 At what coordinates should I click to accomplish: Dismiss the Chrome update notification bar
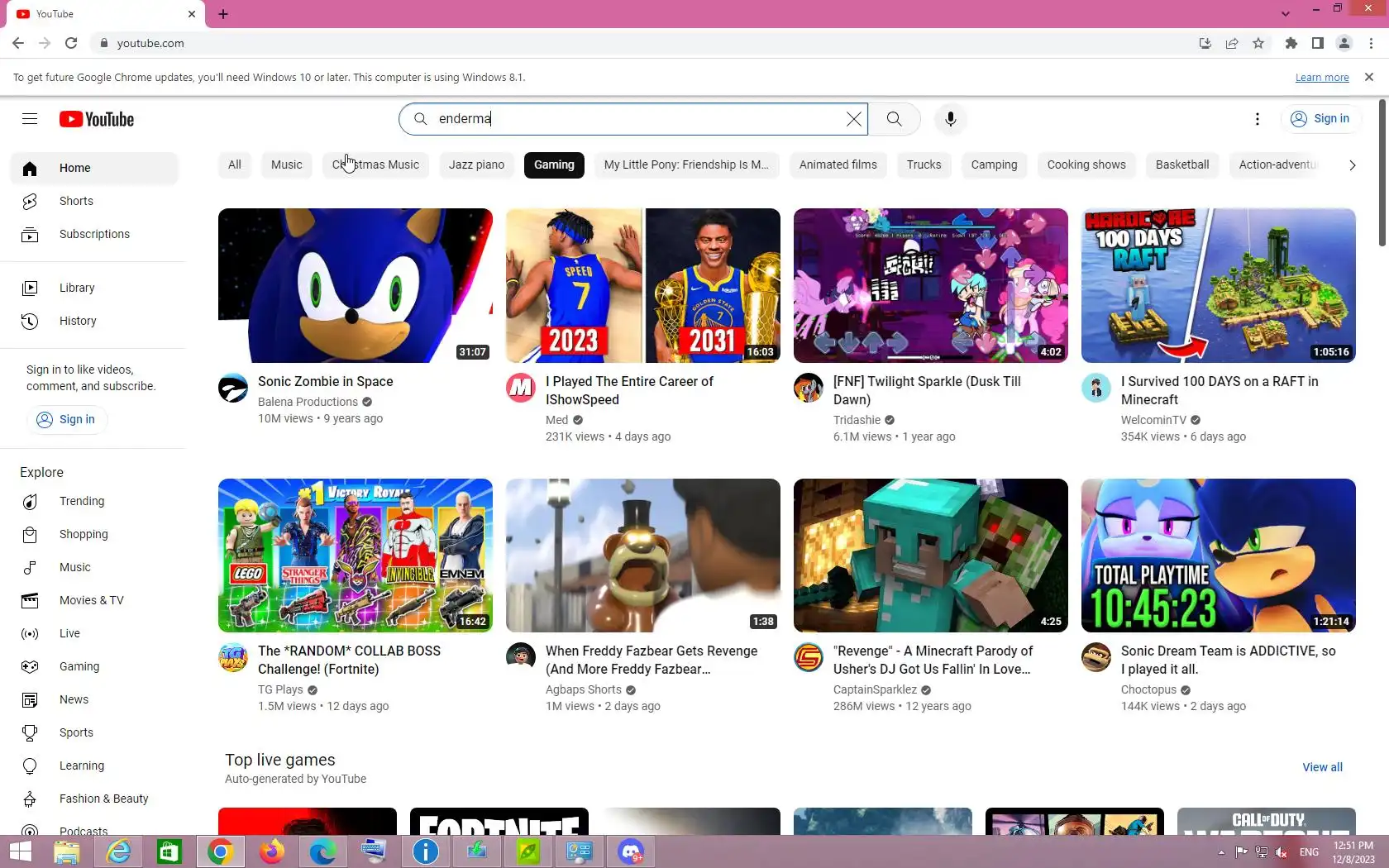[x=1369, y=77]
